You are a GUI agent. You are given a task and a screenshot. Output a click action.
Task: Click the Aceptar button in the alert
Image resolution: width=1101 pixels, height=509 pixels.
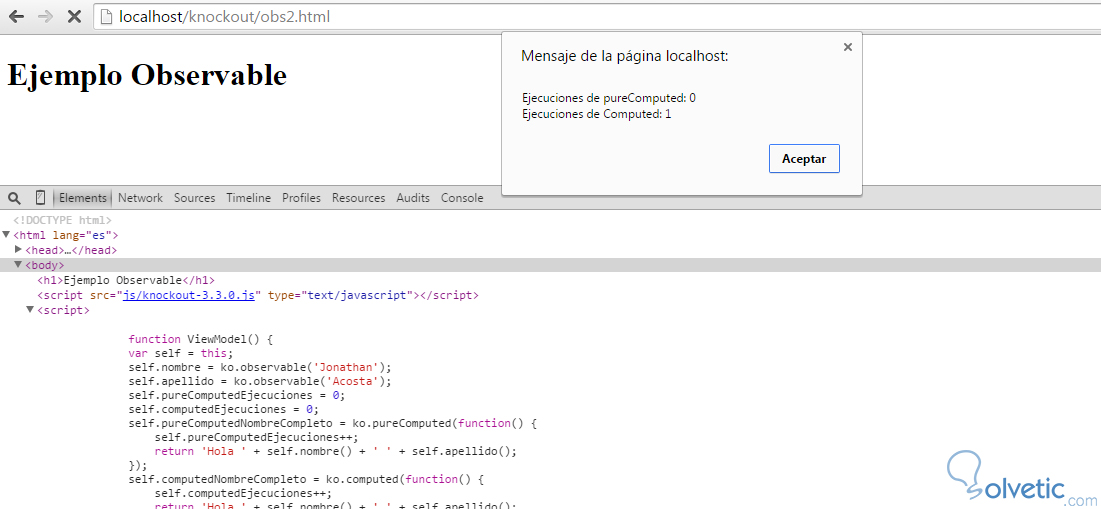[x=804, y=159]
